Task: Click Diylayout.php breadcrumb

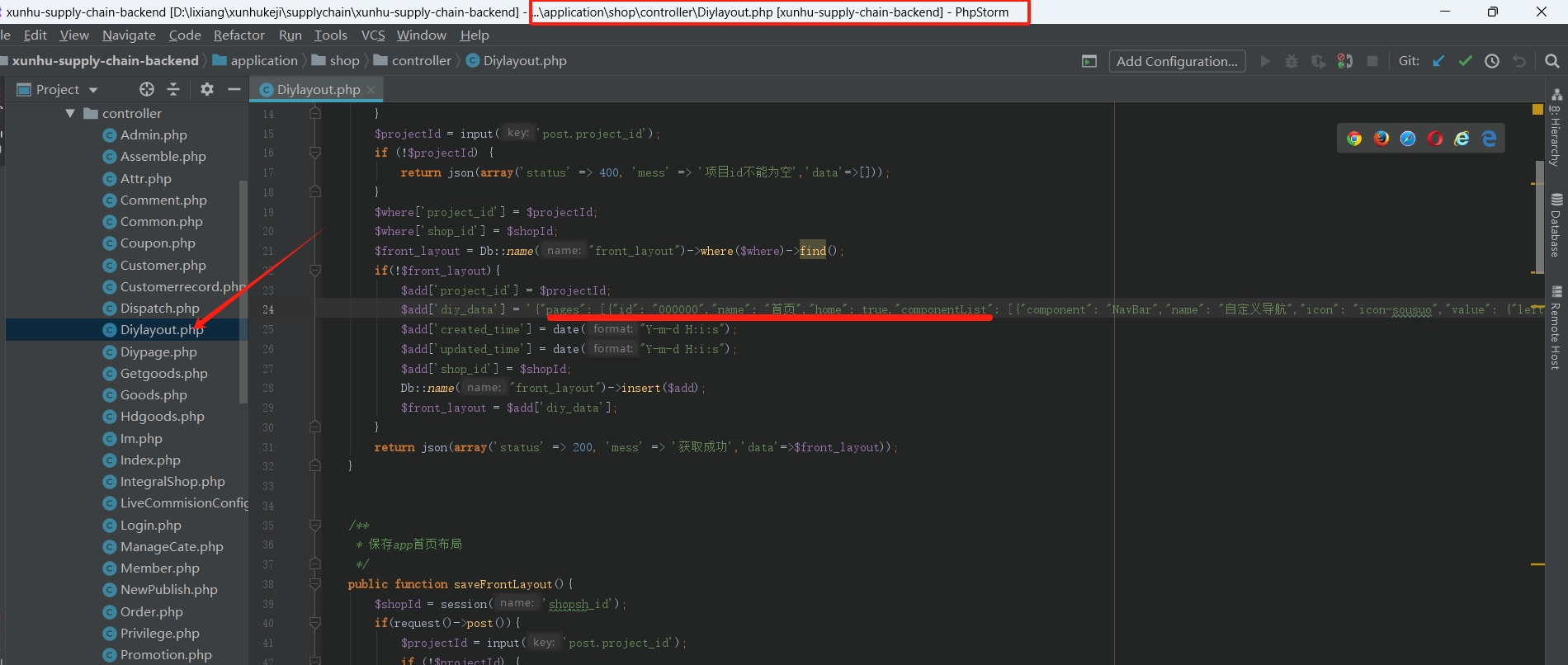Action: pos(517,61)
